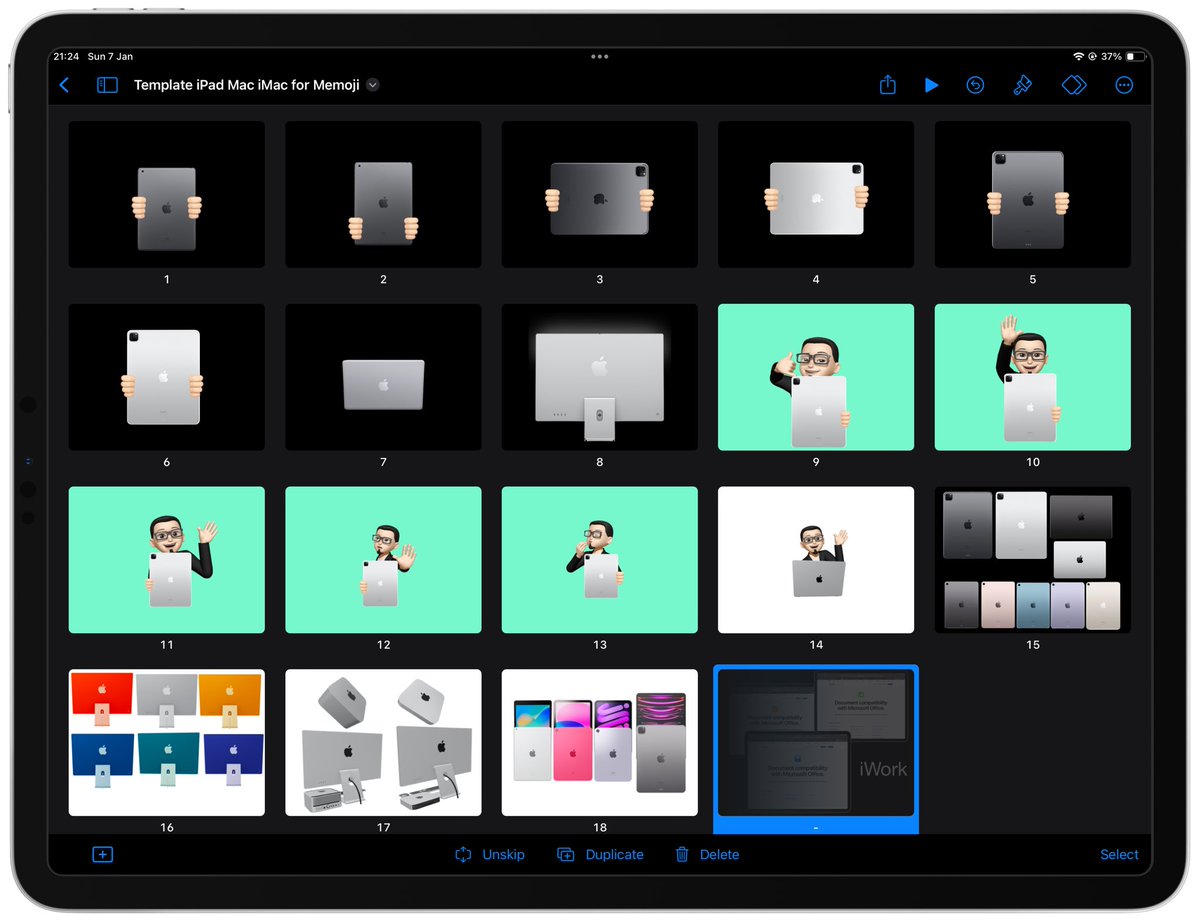Go back with the left chevron arrow
Viewport: 1200px width, 923px height.
65,86
